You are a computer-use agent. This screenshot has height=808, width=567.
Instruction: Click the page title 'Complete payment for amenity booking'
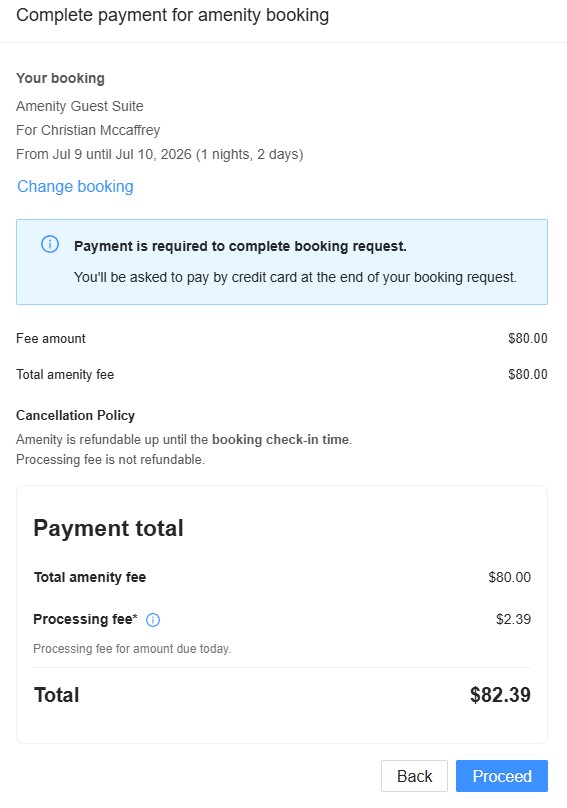[173, 15]
